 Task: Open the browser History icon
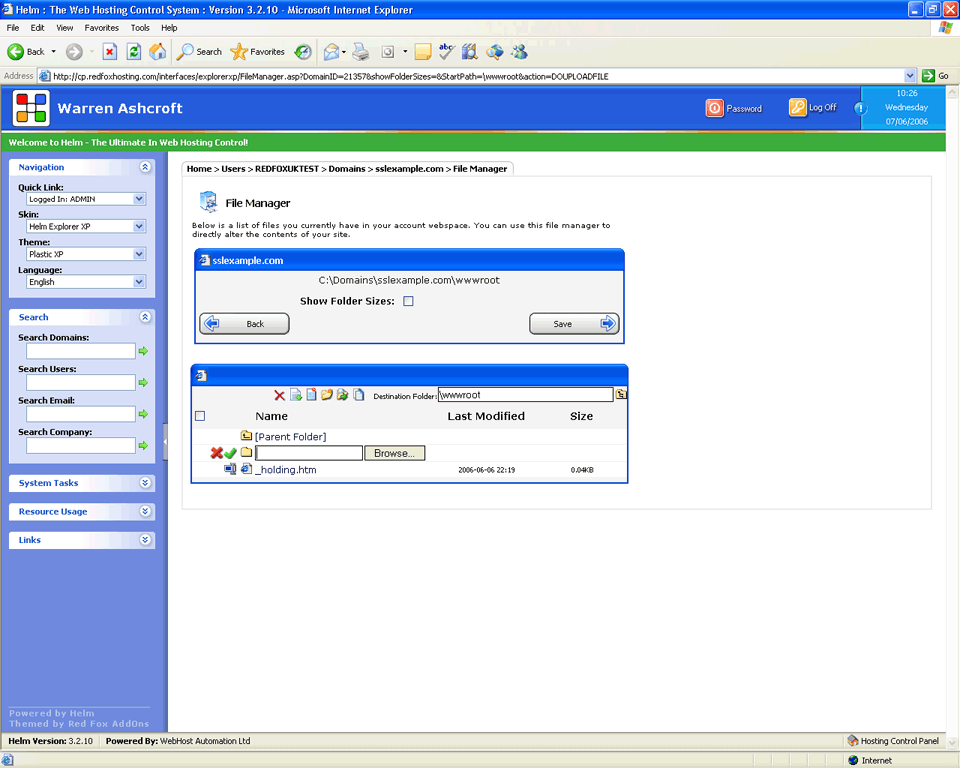(x=303, y=52)
